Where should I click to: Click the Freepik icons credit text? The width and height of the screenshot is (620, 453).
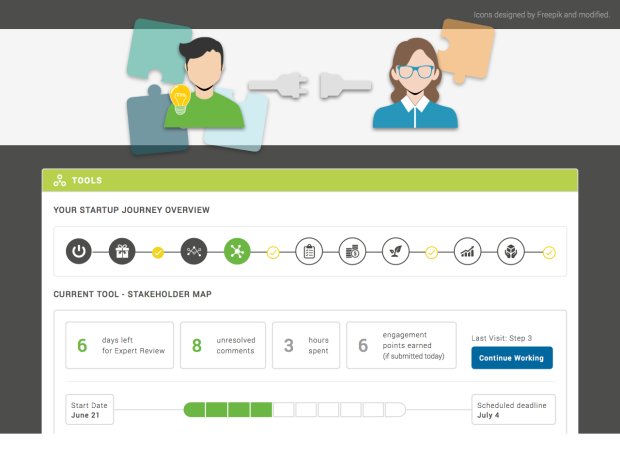click(541, 15)
